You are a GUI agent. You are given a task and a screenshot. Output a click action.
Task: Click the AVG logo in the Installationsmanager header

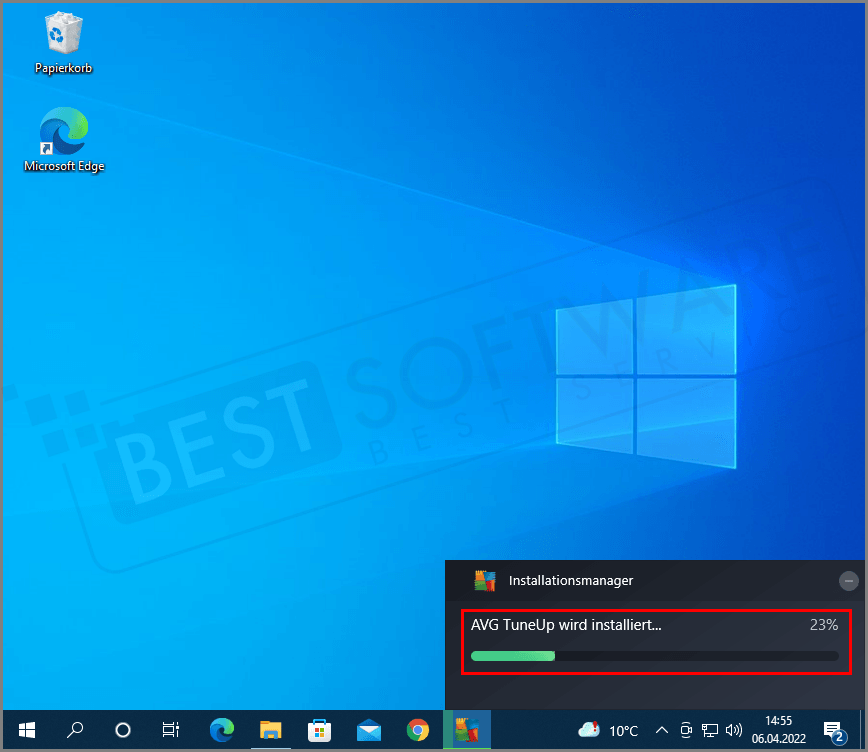click(x=484, y=580)
